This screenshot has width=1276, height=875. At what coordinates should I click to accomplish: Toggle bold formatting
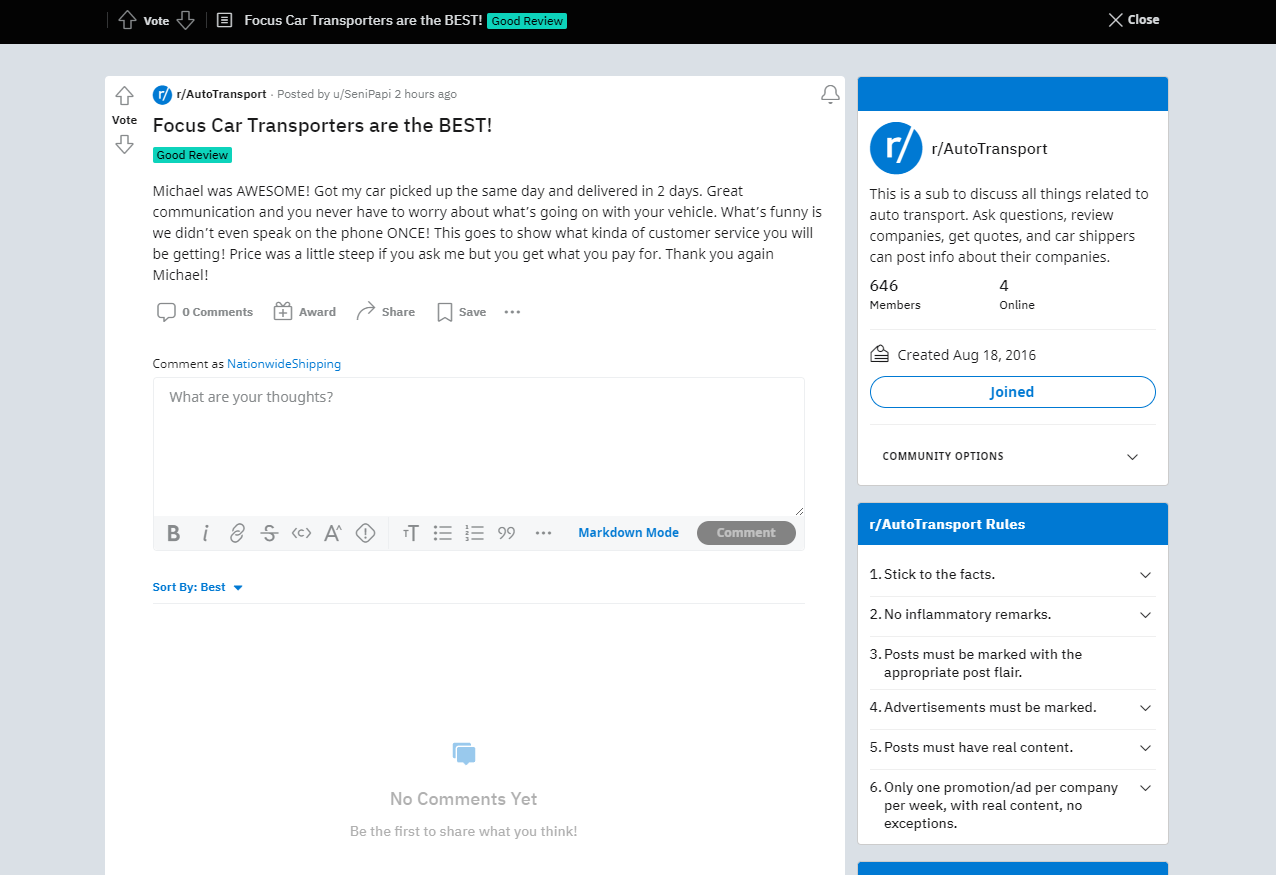point(174,533)
